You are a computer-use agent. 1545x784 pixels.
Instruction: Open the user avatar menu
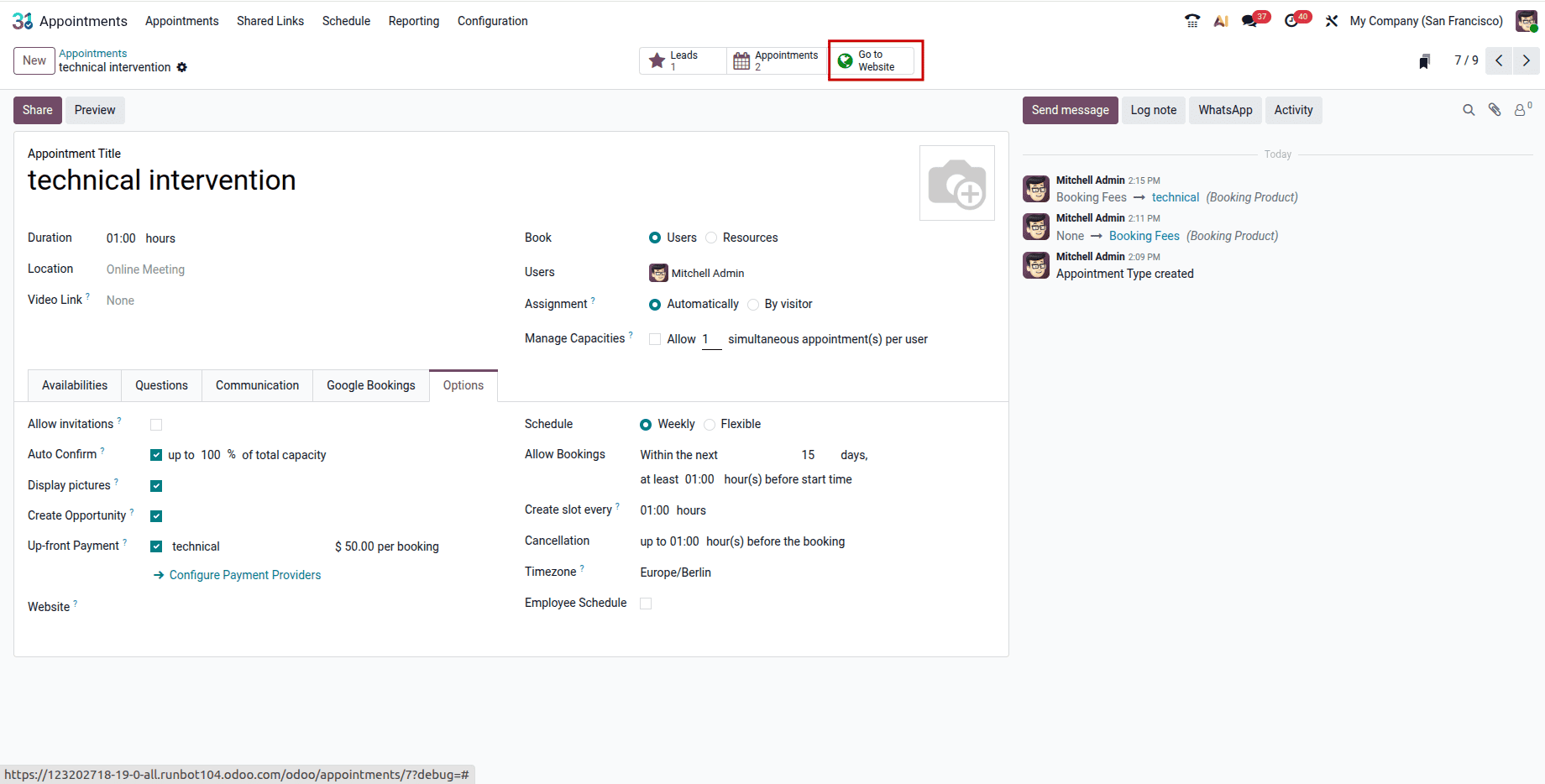(x=1527, y=21)
